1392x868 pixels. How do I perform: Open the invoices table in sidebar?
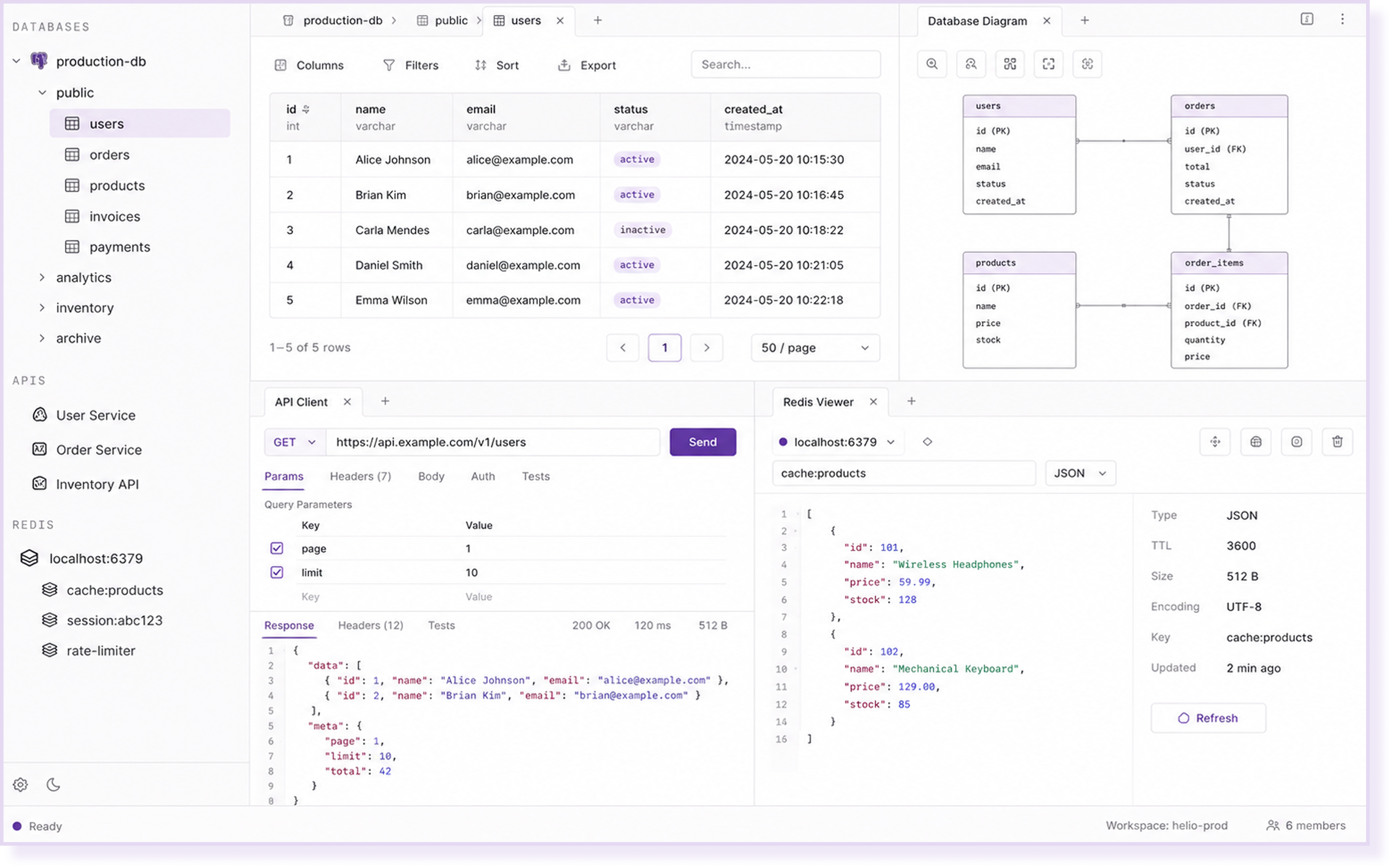click(140, 216)
